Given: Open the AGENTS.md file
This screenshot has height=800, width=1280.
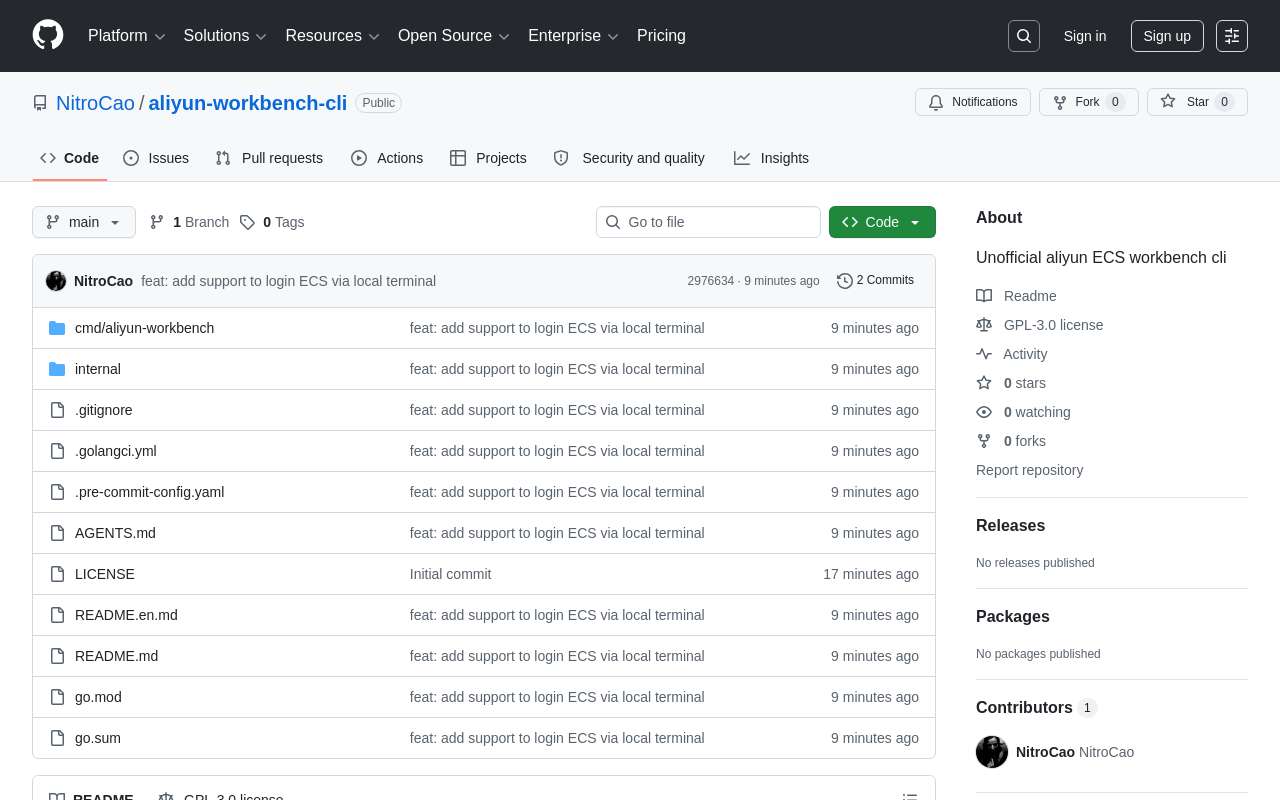Looking at the screenshot, I should coord(115,533).
